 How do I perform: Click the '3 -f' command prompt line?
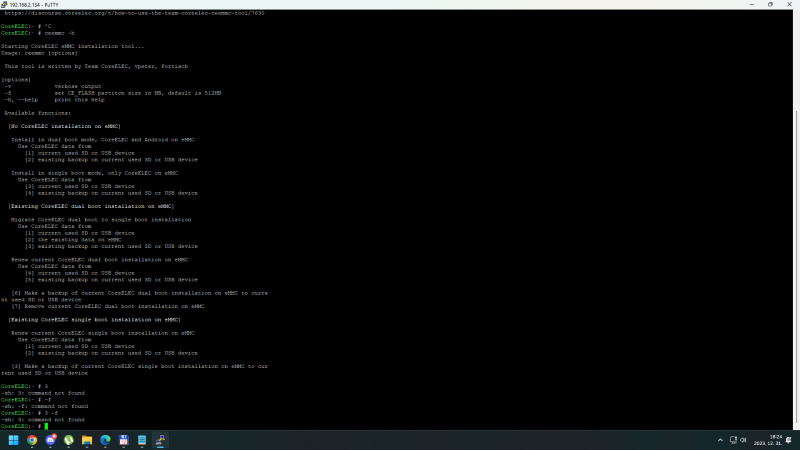point(30,413)
